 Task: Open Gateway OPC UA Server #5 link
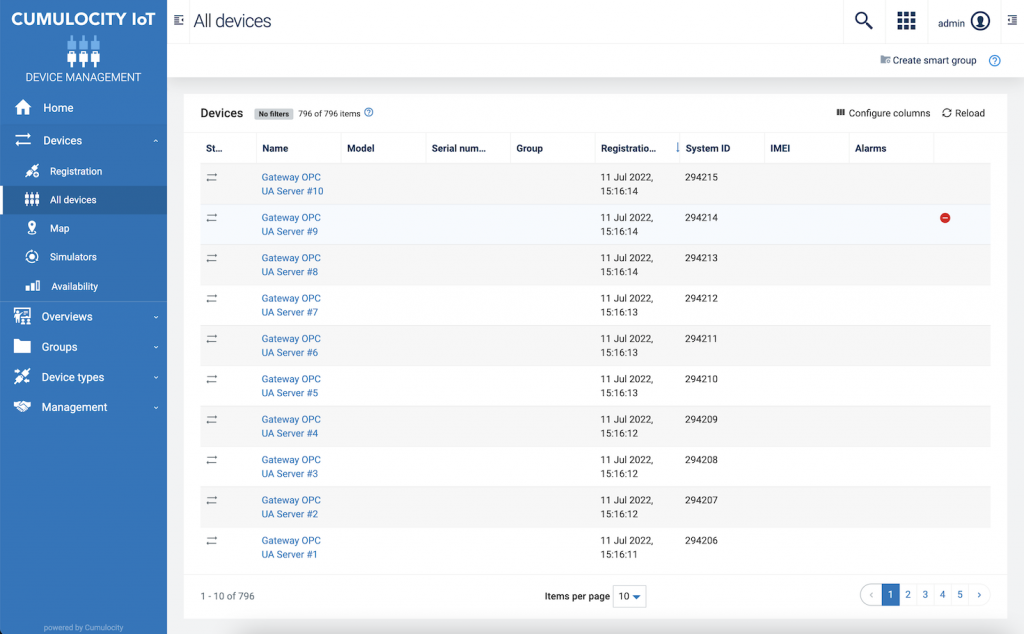(x=290, y=386)
